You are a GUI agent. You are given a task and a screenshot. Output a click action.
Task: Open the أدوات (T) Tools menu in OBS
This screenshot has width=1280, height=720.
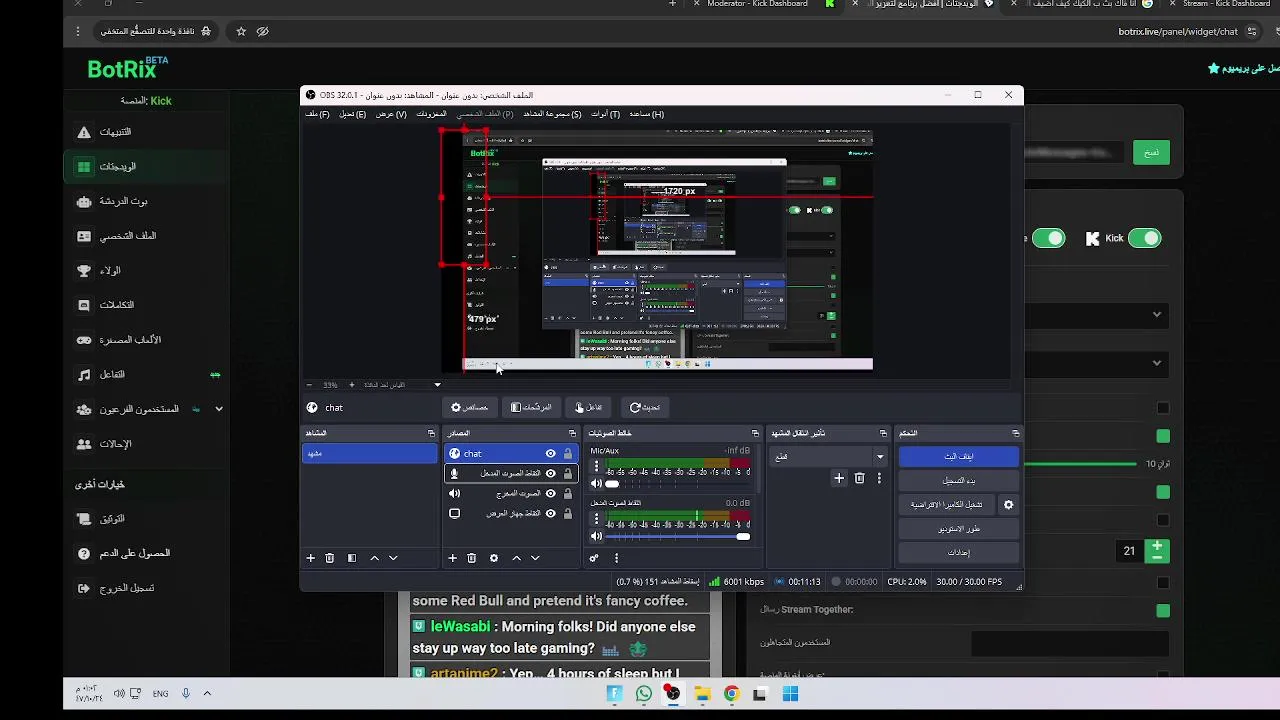pos(605,114)
